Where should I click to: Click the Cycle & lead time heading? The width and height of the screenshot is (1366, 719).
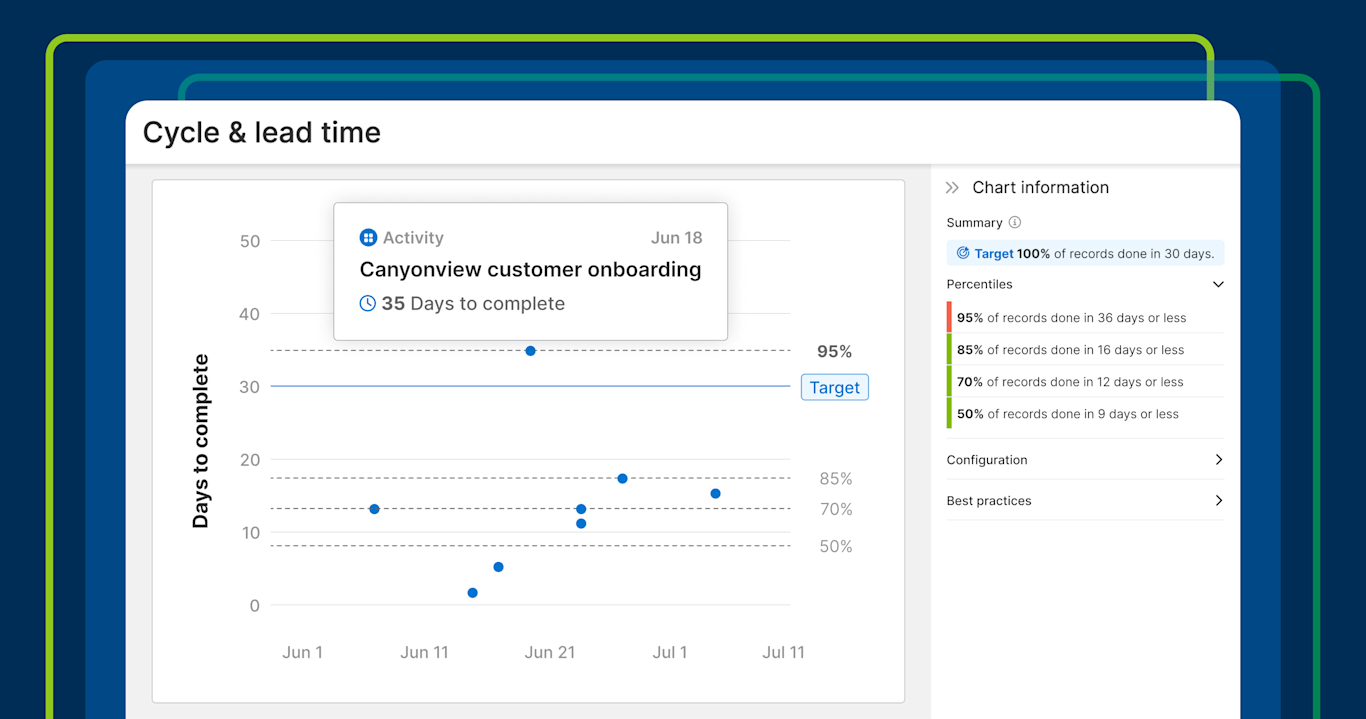tap(262, 131)
